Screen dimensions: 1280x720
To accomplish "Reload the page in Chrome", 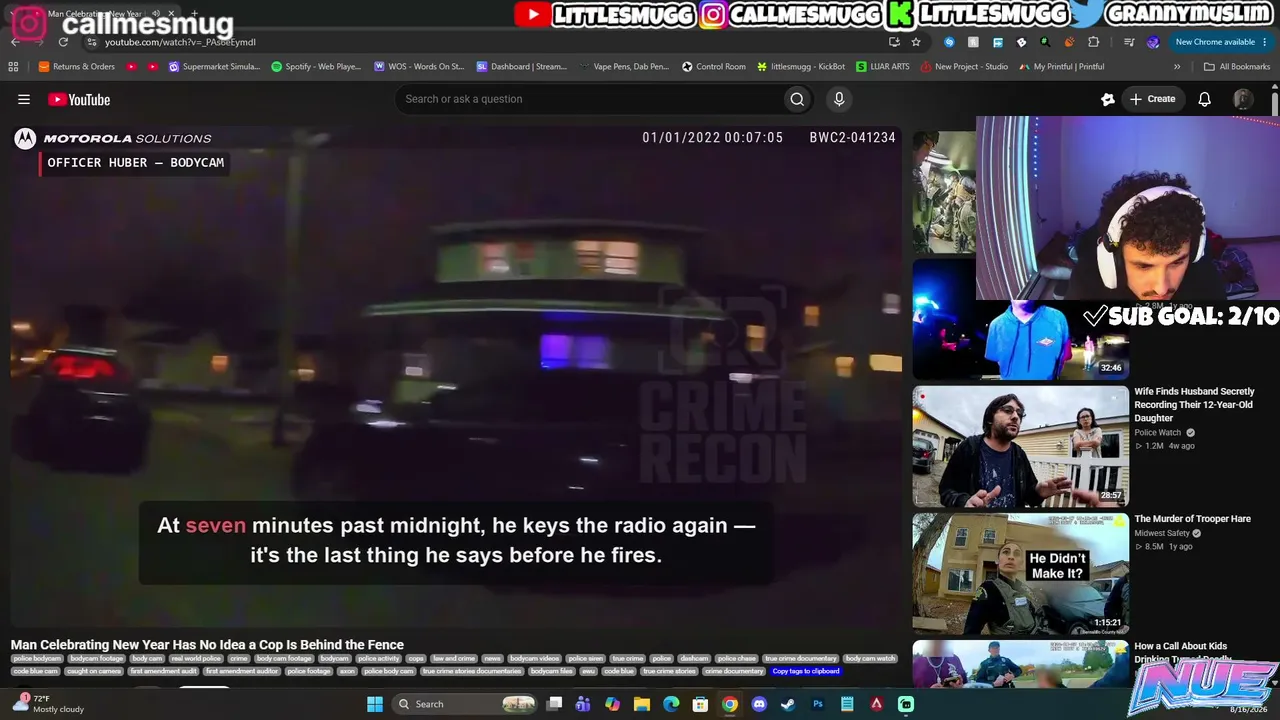I will point(64,42).
